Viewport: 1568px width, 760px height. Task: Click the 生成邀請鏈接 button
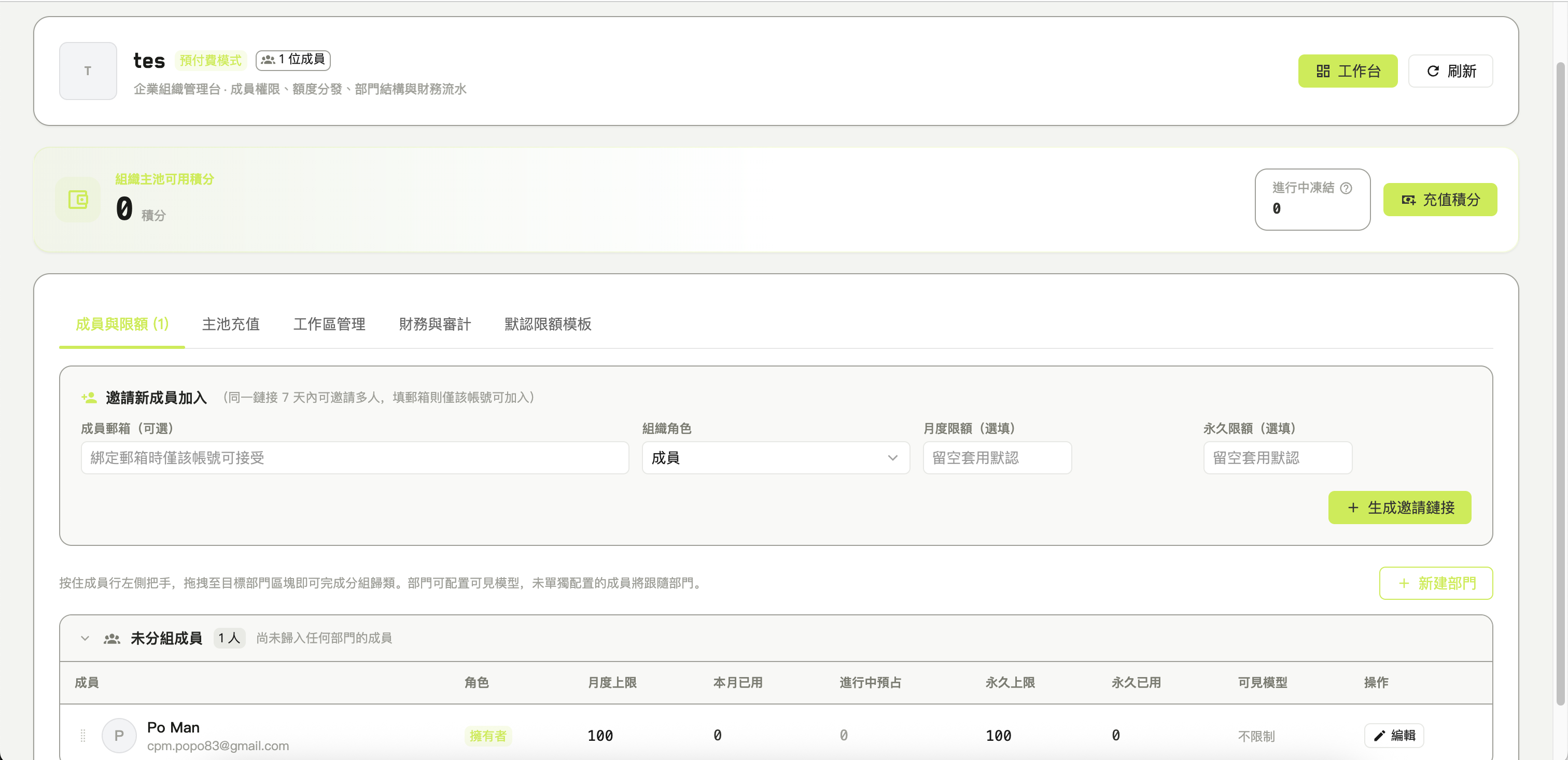(x=1399, y=508)
